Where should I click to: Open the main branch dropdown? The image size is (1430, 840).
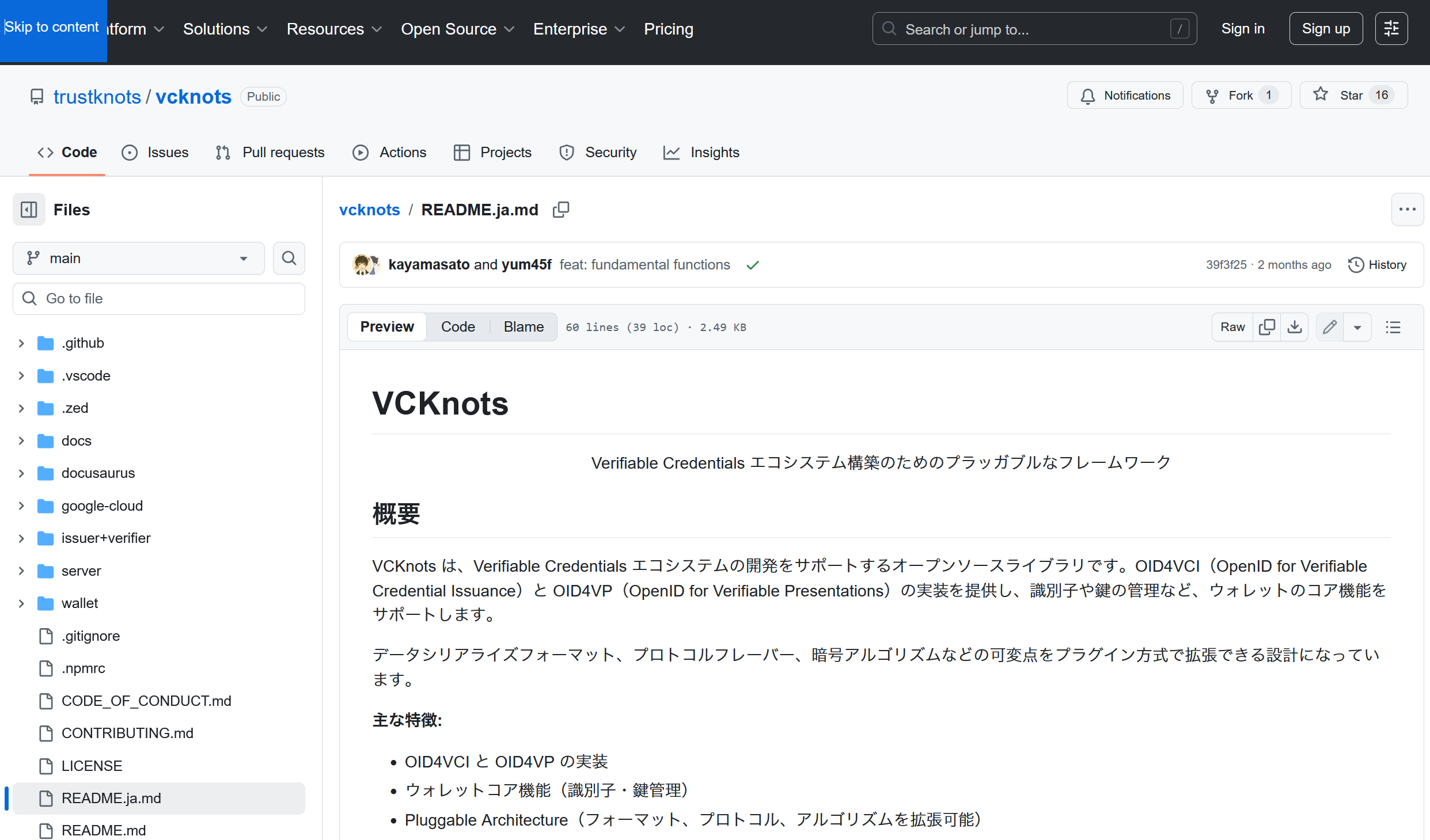138,259
